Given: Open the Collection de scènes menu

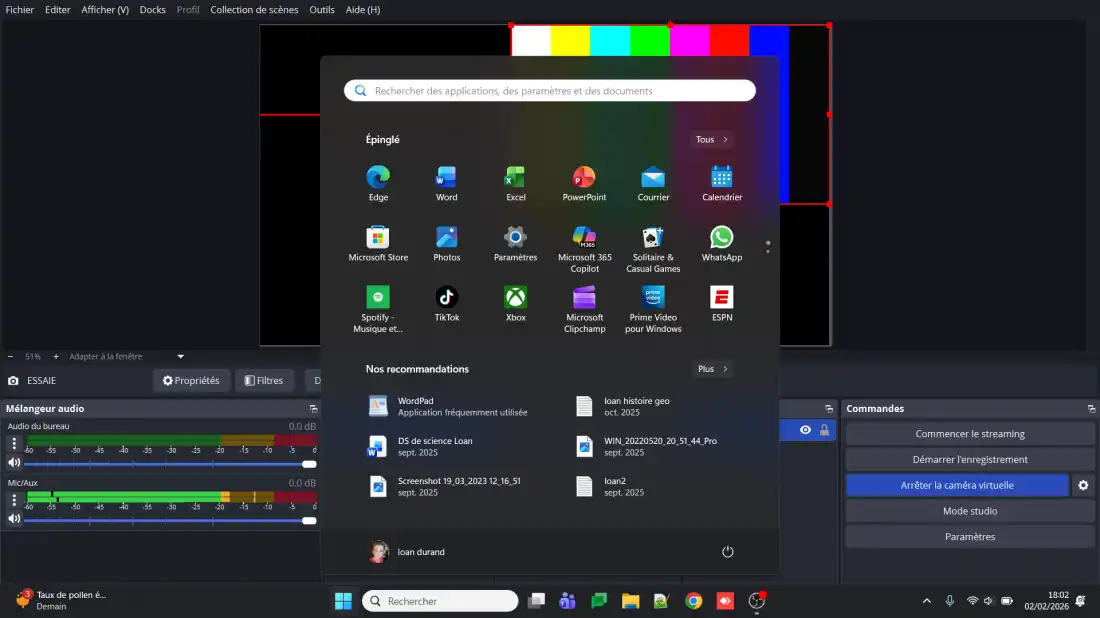Looking at the screenshot, I should (x=254, y=9).
